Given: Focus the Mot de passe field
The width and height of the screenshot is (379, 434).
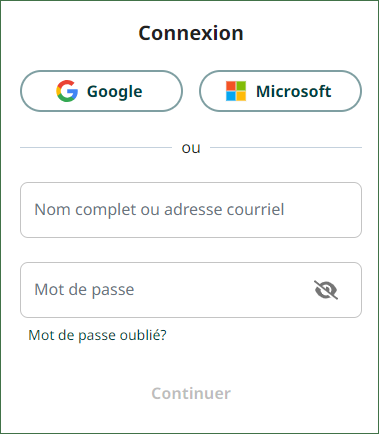Looking at the screenshot, I should pos(191,290).
